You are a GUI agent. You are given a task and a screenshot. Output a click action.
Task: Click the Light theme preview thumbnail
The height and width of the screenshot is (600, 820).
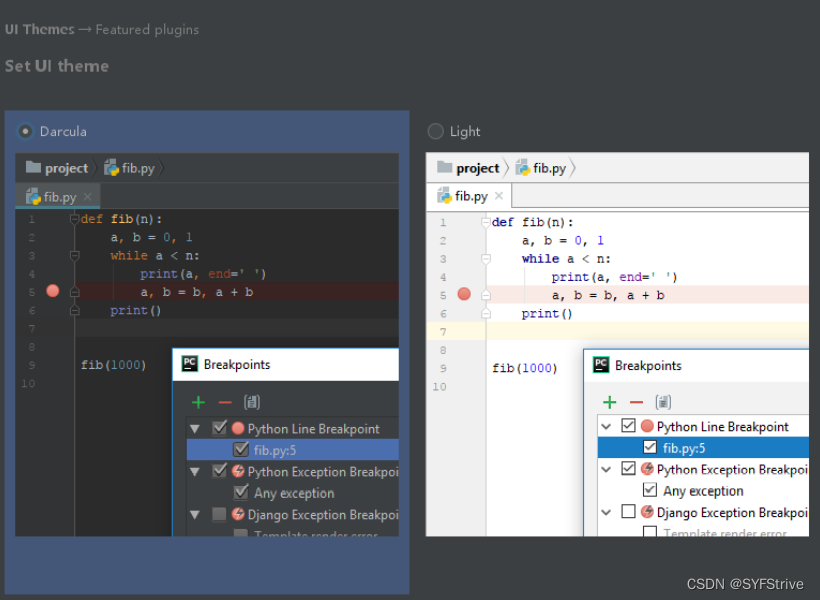pos(617,344)
